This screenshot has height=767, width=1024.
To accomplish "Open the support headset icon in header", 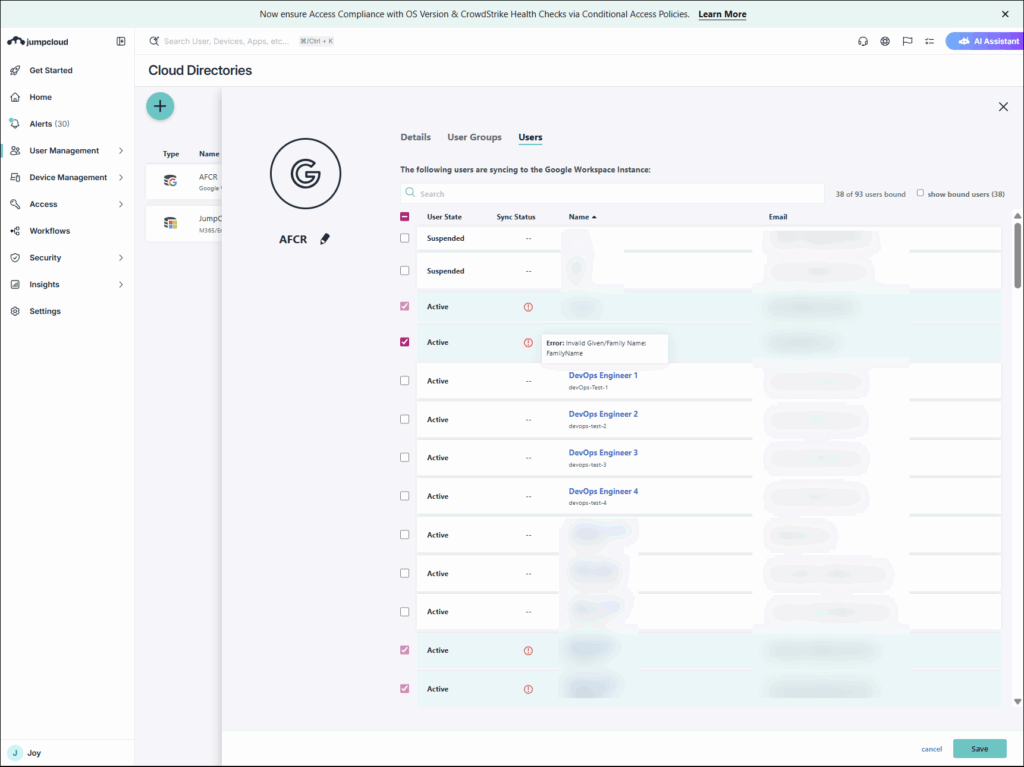I will click(x=863, y=41).
